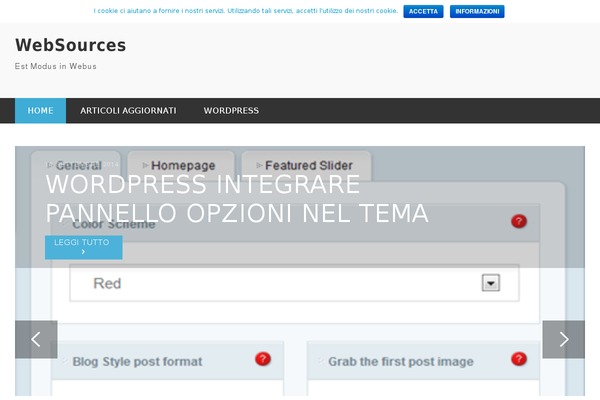
Task: Open cookie INFORMAZIONI button
Action: [x=477, y=11]
